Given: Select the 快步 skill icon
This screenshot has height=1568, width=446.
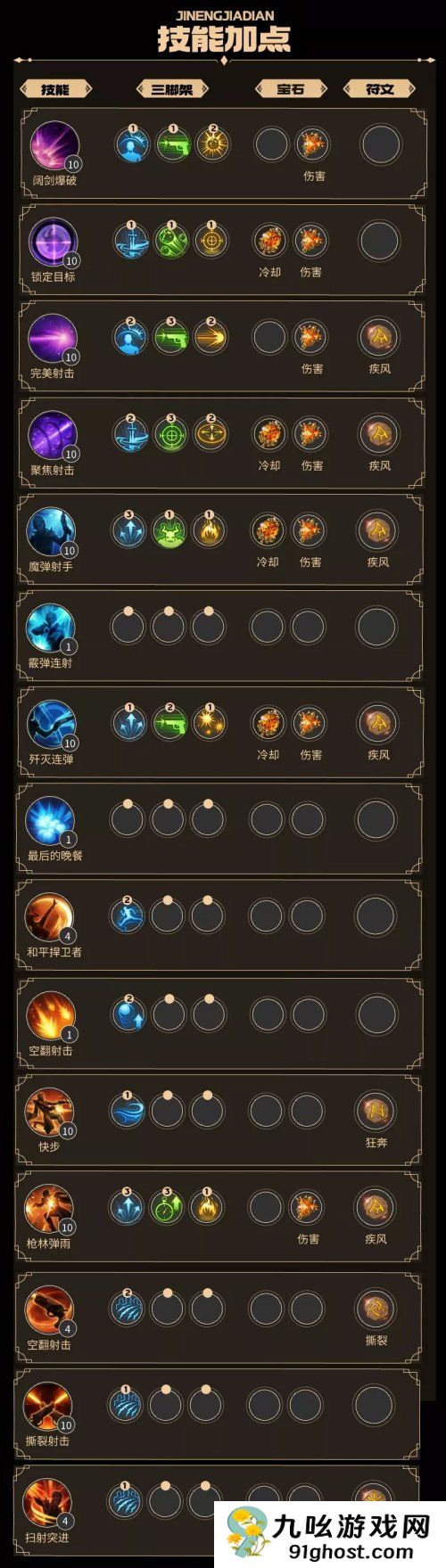Looking at the screenshot, I should click(49, 1112).
